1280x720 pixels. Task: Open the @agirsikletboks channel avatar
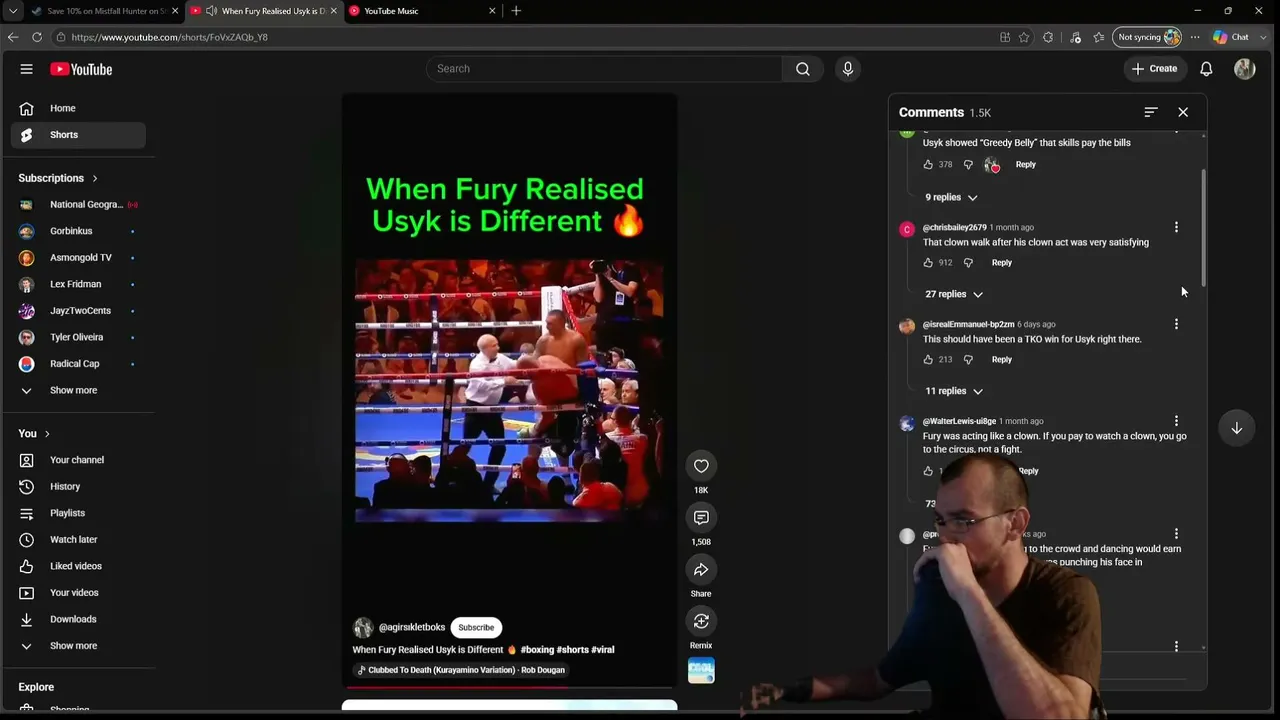(x=363, y=627)
